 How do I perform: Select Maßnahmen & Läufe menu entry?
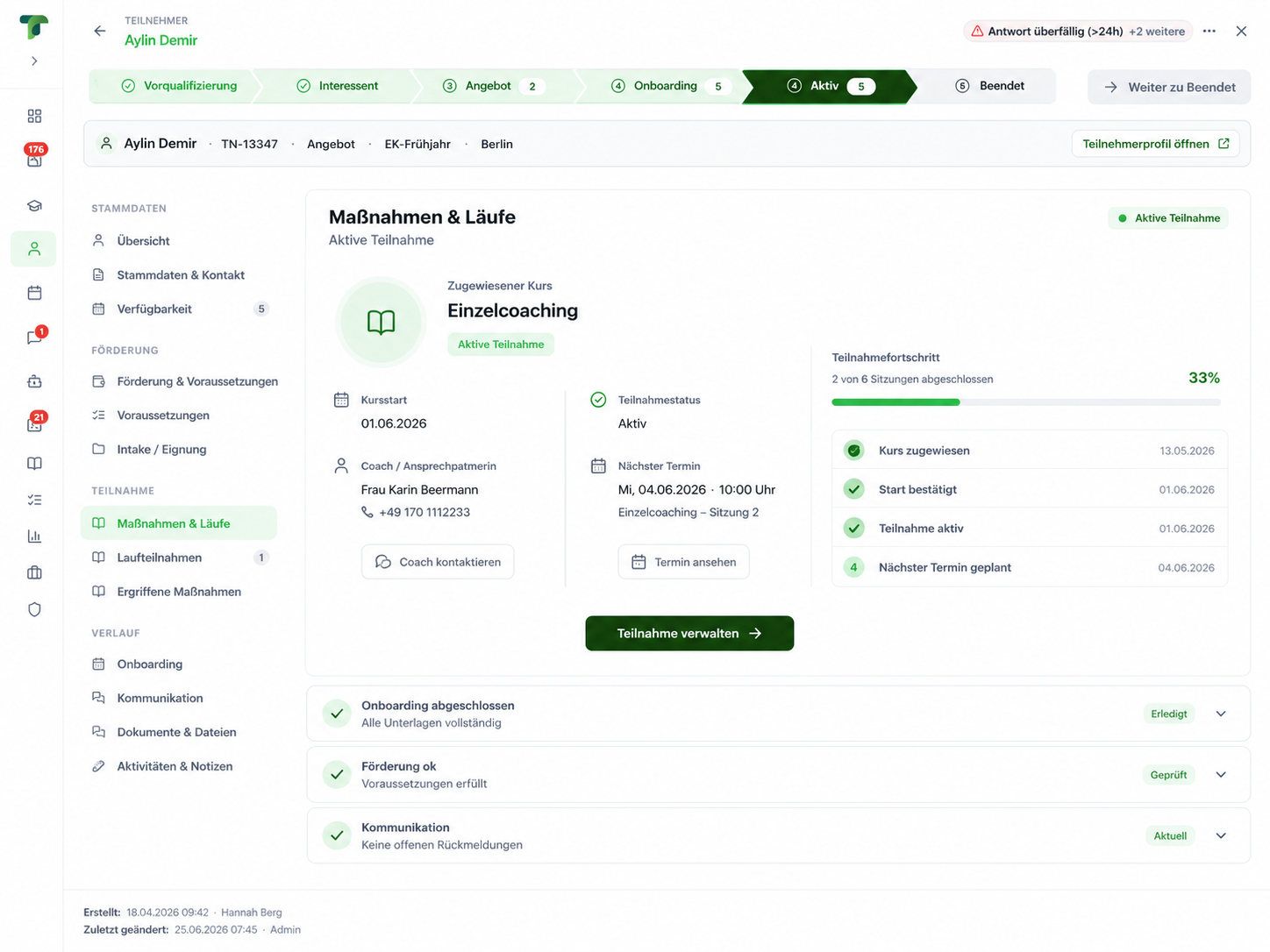click(x=179, y=523)
